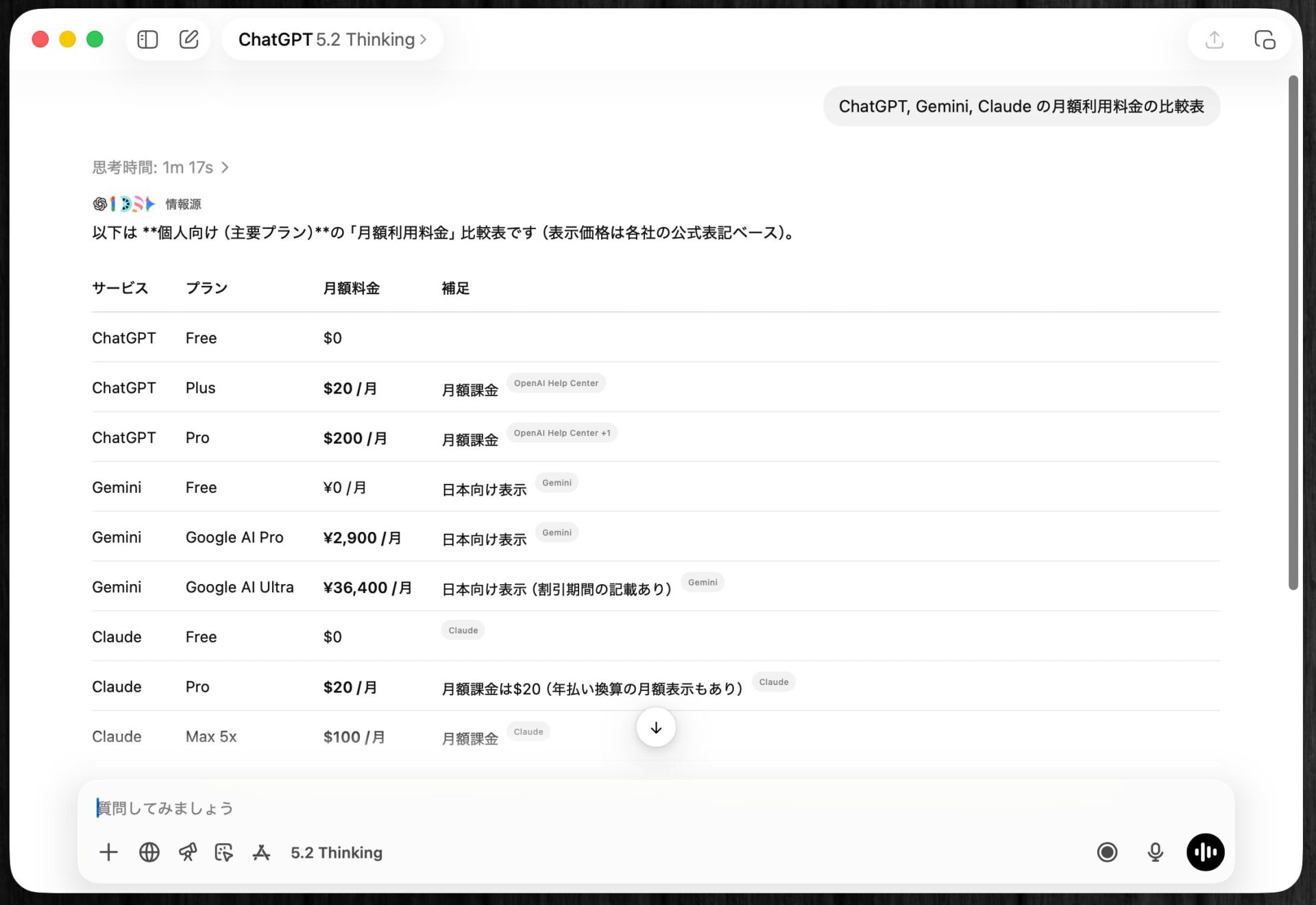The height and width of the screenshot is (905, 1316).
Task: Toggle microphone dictation
Action: (x=1156, y=852)
